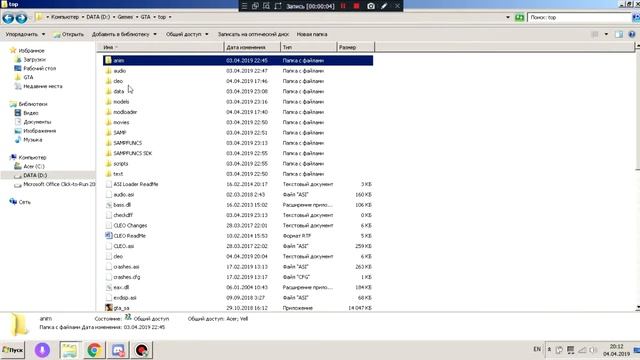This screenshot has height=360, width=640.
Task: Activate the recorder drawing pencil tool
Action: pyautogui.click(x=384, y=6)
